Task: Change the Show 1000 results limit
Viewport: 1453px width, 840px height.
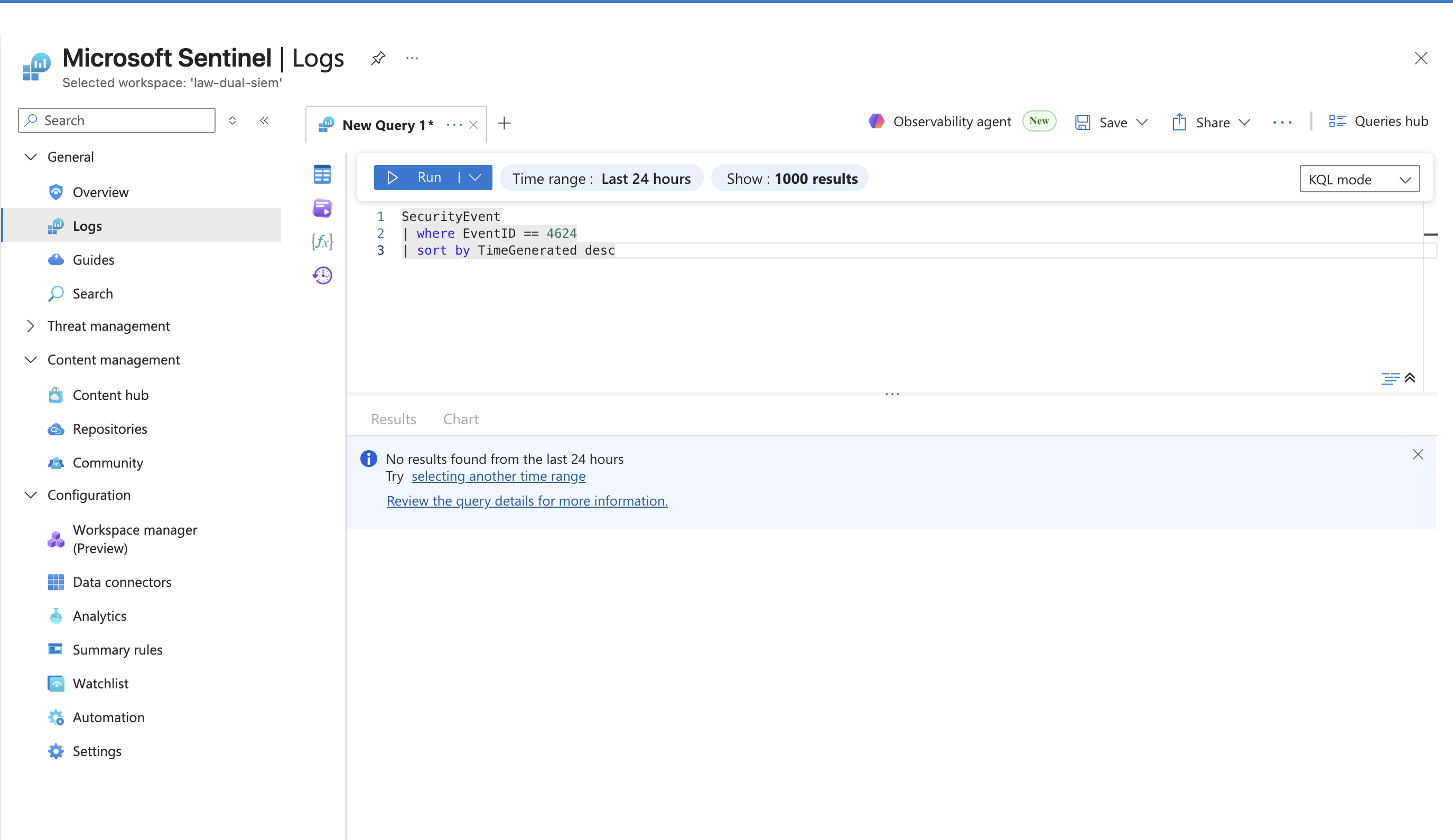Action: [x=791, y=179]
